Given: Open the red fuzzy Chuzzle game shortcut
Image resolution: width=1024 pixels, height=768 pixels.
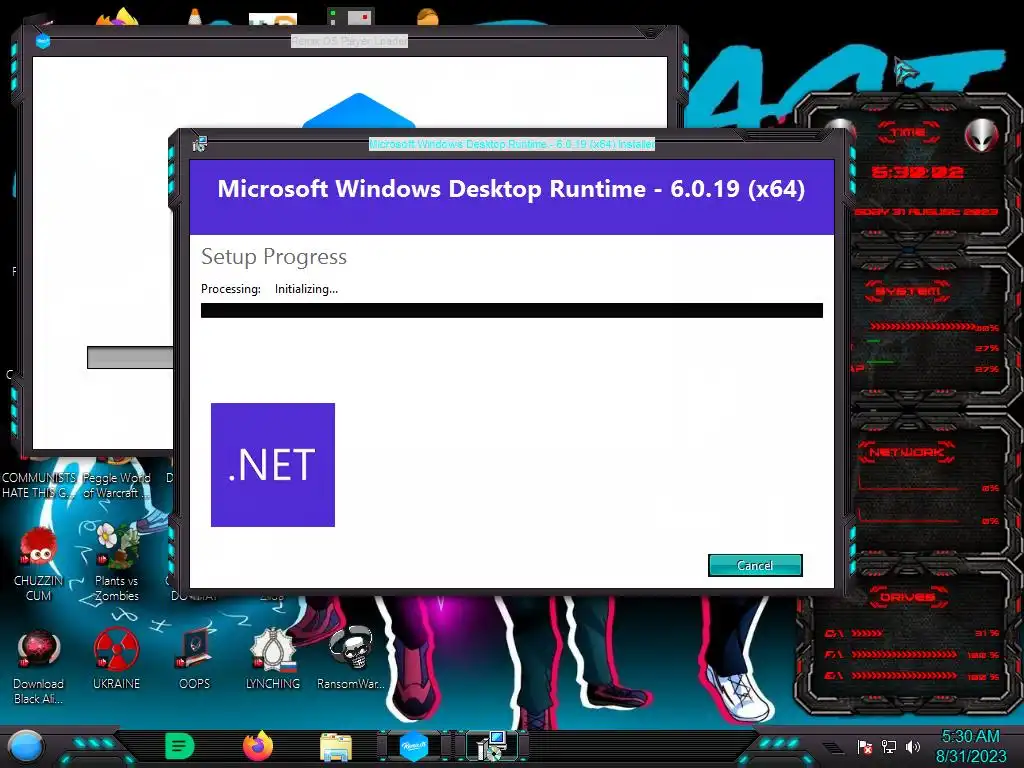Looking at the screenshot, I should pos(39,565).
